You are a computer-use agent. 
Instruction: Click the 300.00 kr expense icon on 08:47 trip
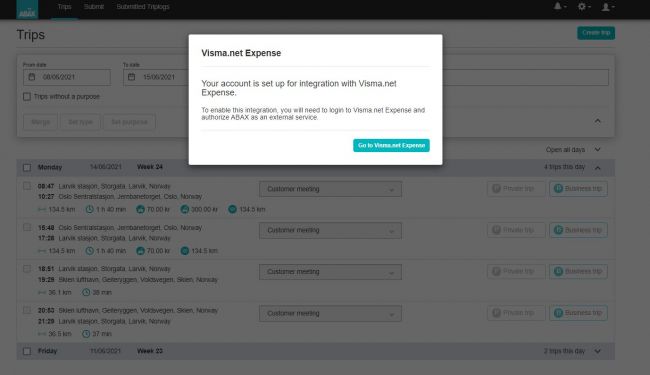tap(185, 209)
